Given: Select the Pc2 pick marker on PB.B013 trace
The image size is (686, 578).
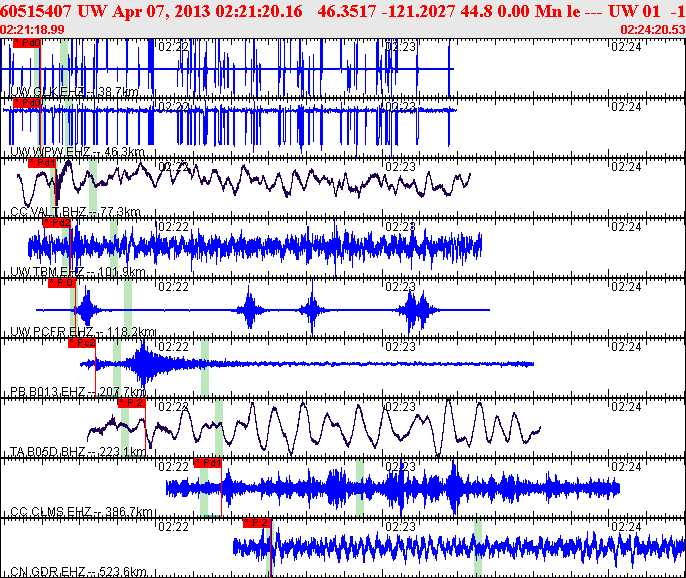Looking at the screenshot, I should coord(82,342).
